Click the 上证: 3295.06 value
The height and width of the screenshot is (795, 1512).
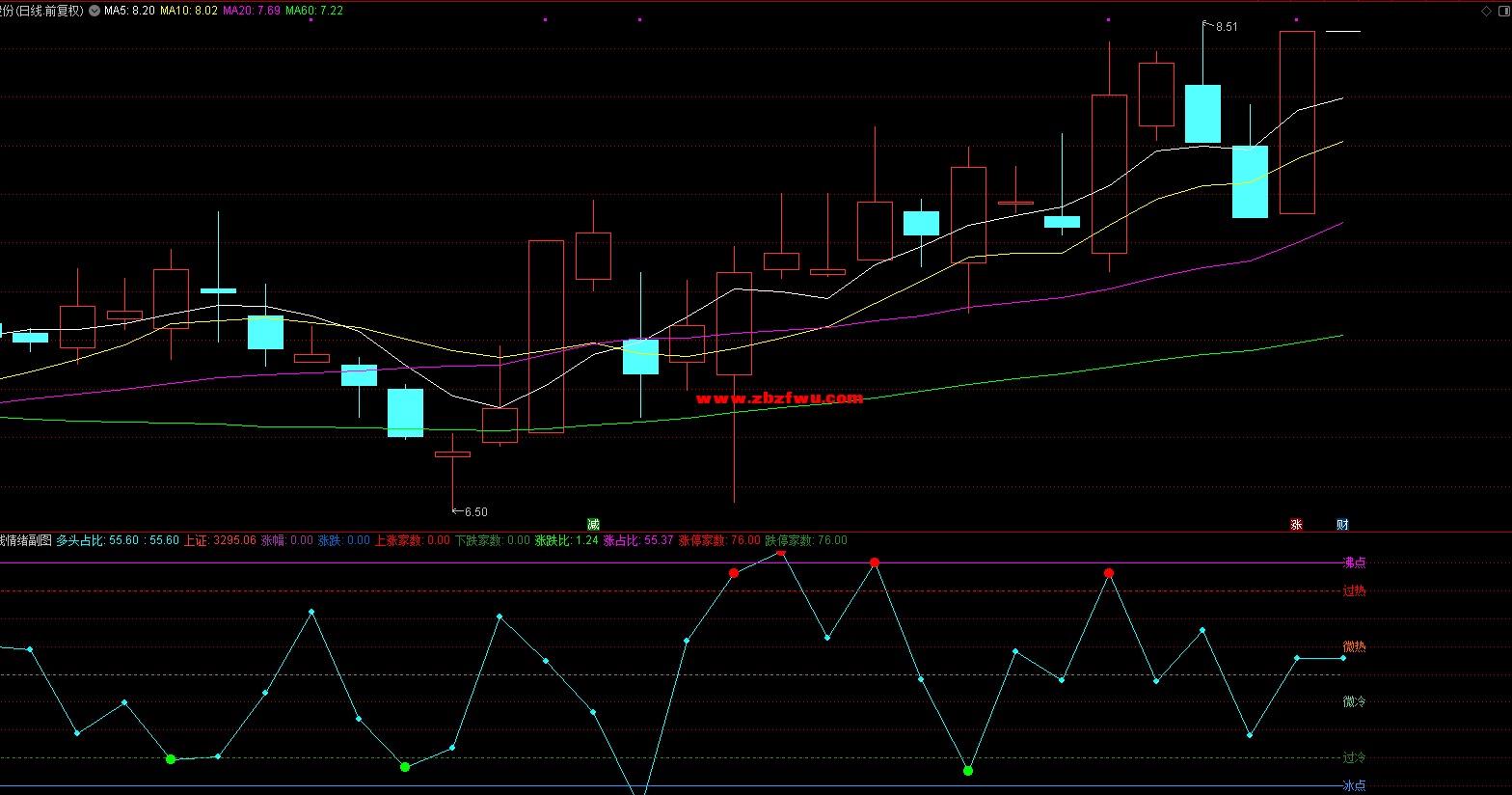coord(221,540)
